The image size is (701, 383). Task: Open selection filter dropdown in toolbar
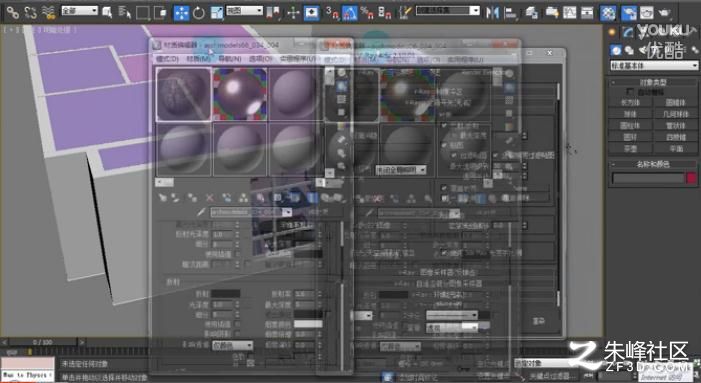pos(79,11)
